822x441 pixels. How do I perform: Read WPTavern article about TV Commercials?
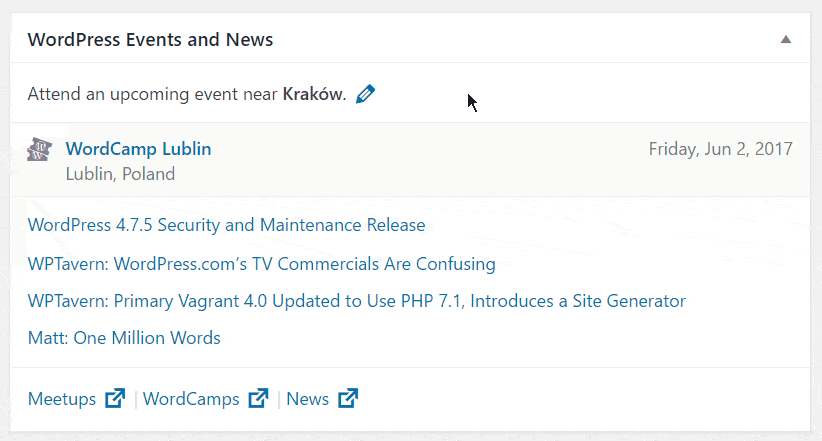[261, 264]
